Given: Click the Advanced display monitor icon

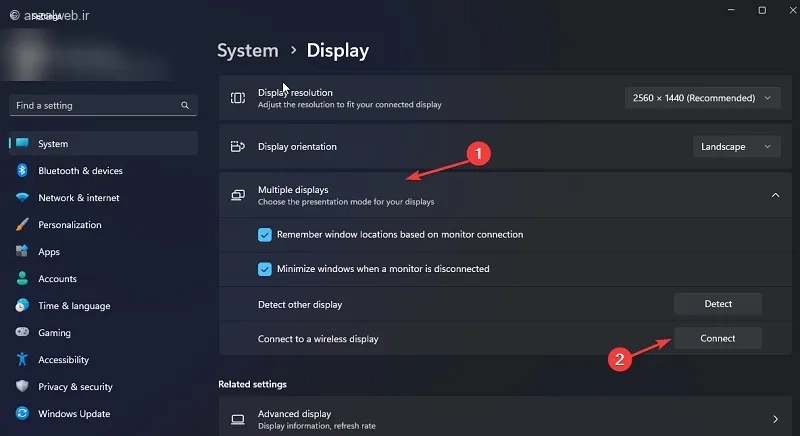Looking at the screenshot, I should coord(238,419).
